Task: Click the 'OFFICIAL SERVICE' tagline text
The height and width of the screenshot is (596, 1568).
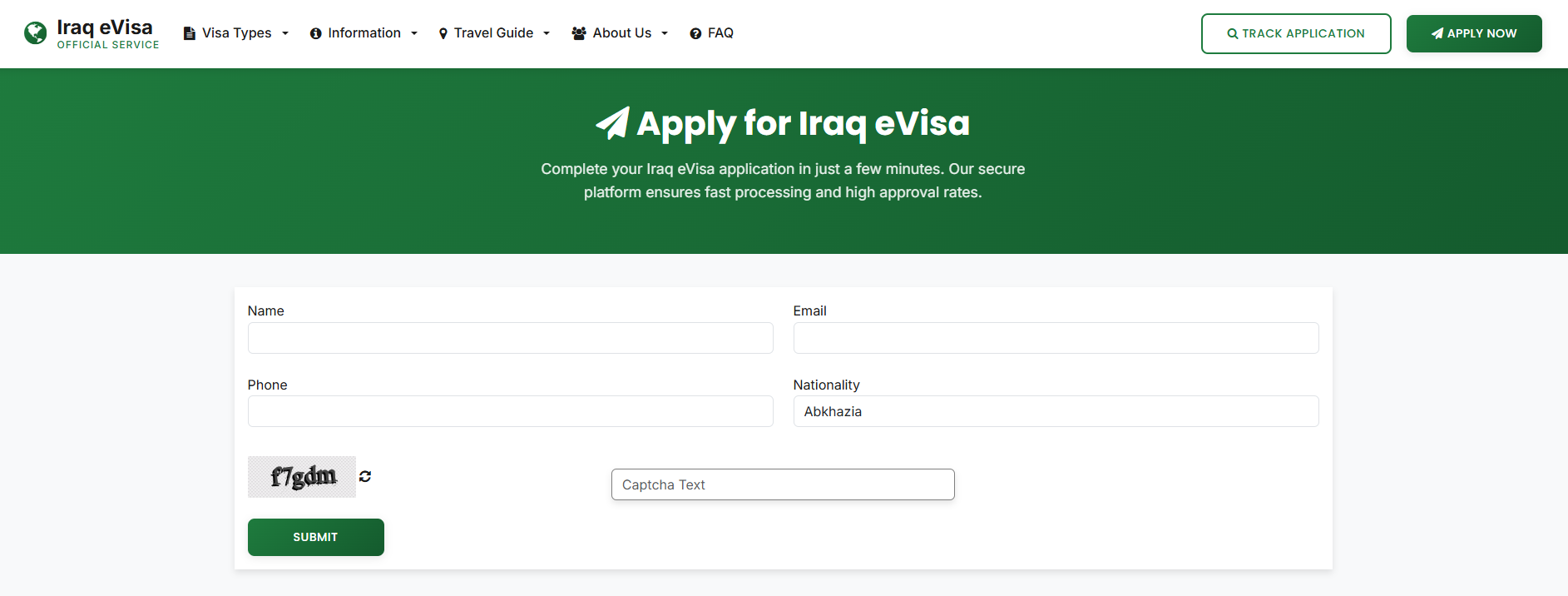Action: click(108, 45)
